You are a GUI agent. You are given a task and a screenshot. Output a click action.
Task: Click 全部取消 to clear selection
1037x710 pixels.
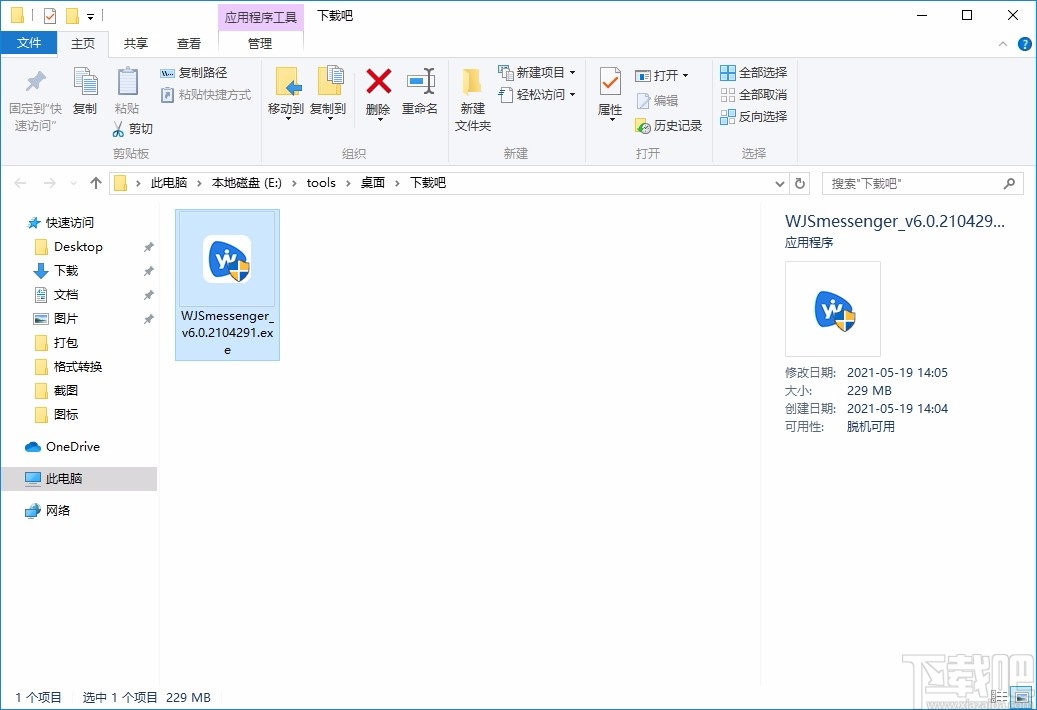(x=753, y=94)
